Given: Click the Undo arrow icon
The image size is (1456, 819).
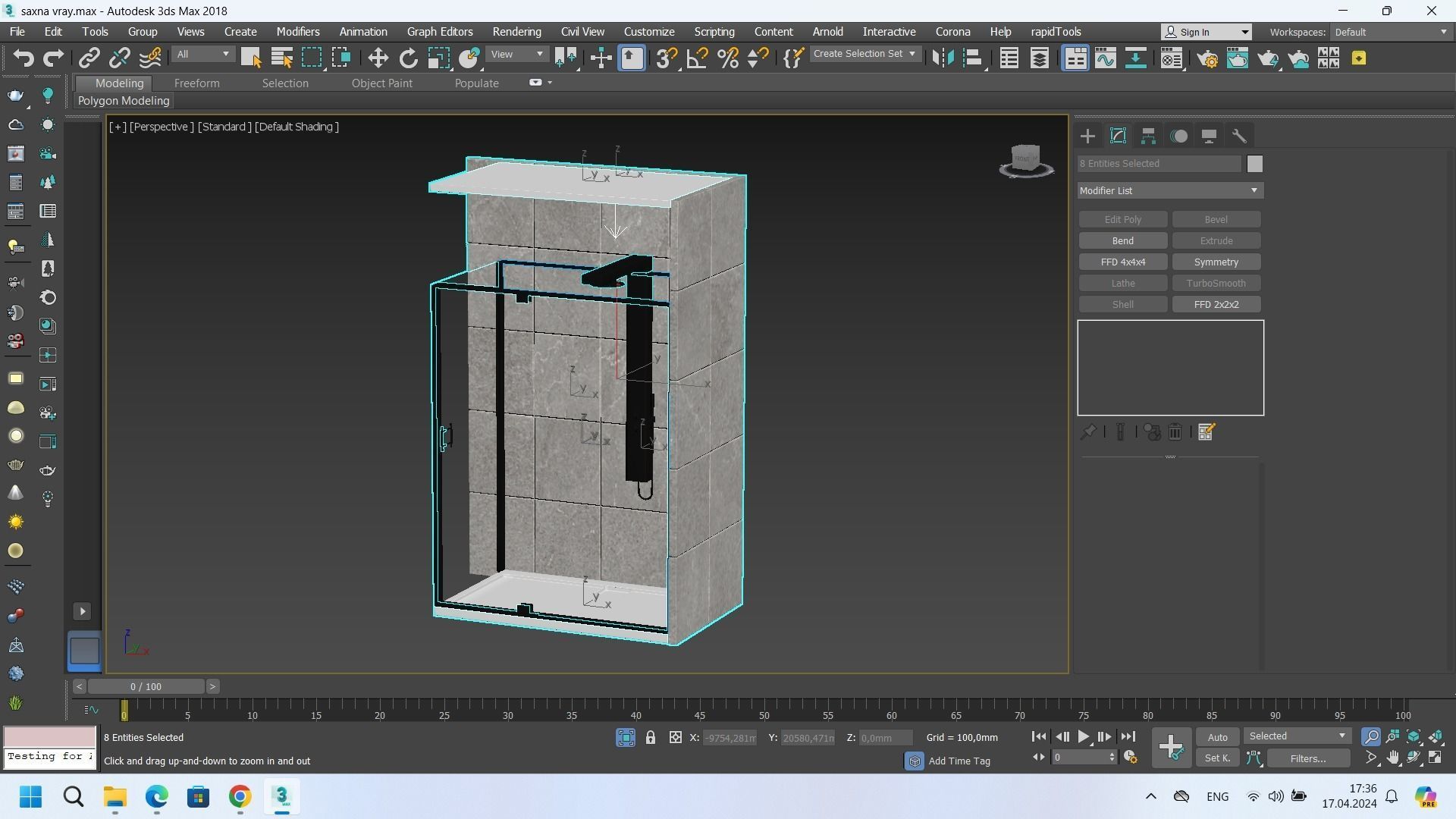Looking at the screenshot, I should point(23,58).
